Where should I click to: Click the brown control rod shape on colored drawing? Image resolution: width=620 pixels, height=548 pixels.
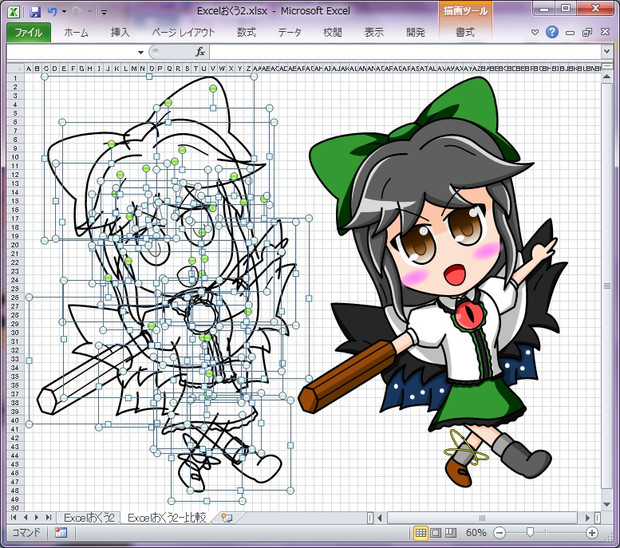(347, 378)
